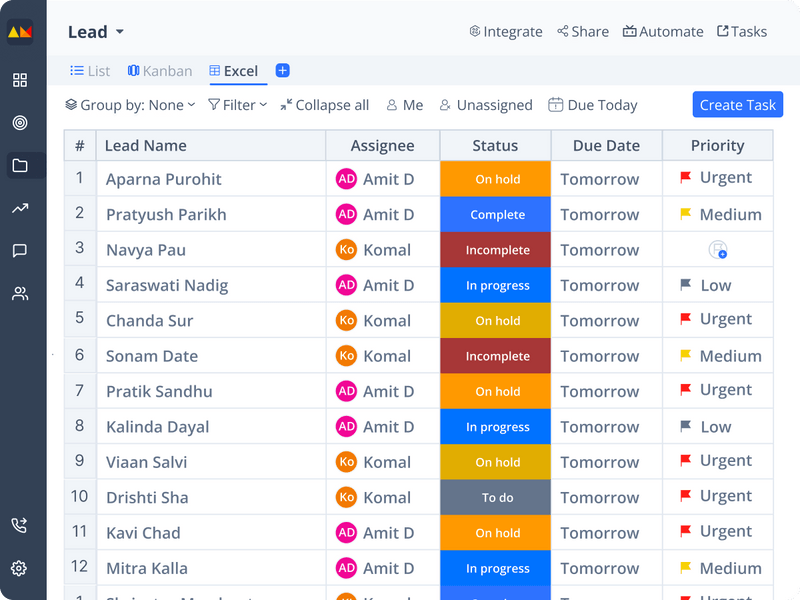This screenshot has height=600, width=800.
Task: Toggle the Me filter in the toolbar
Action: (404, 105)
